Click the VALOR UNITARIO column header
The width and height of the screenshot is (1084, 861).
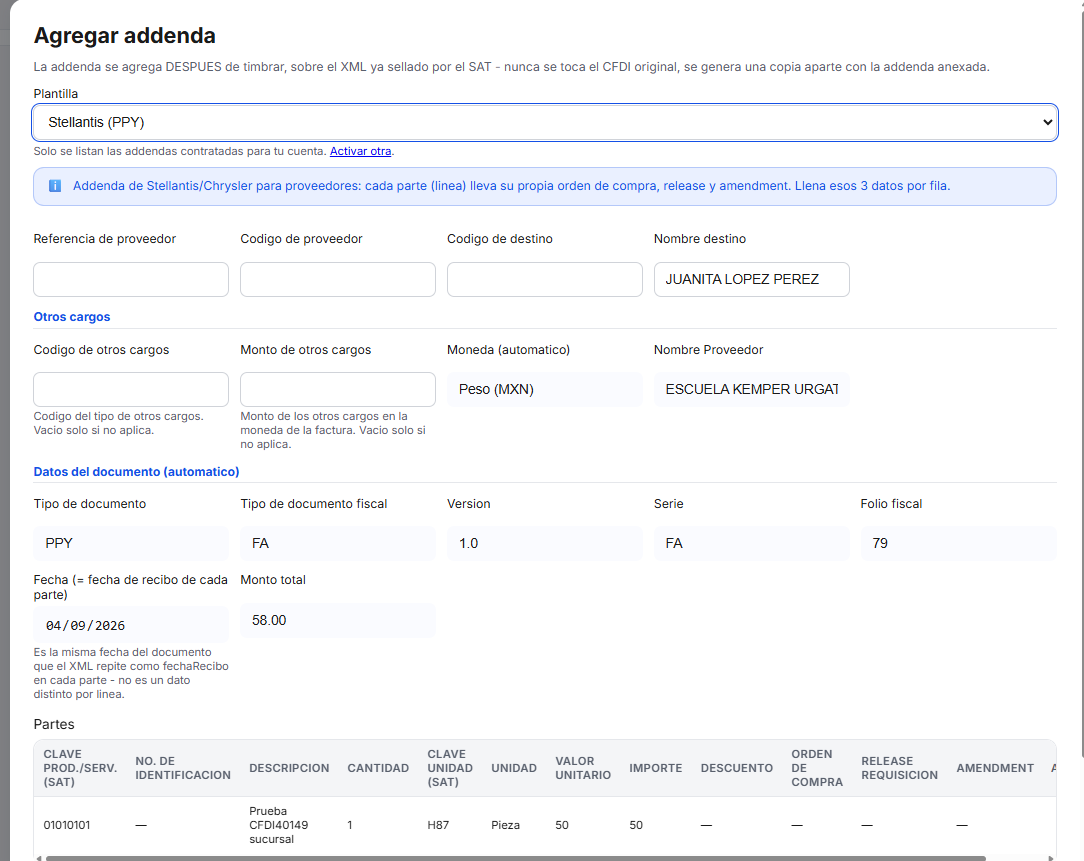[x=583, y=768]
